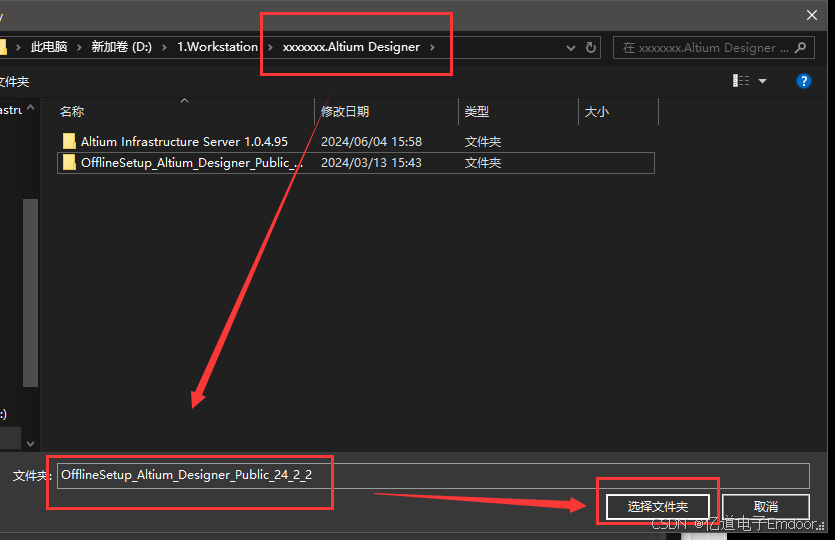
Task: Select xxxxxxx.Altium Designer breadcrumb segment
Action: pos(351,47)
